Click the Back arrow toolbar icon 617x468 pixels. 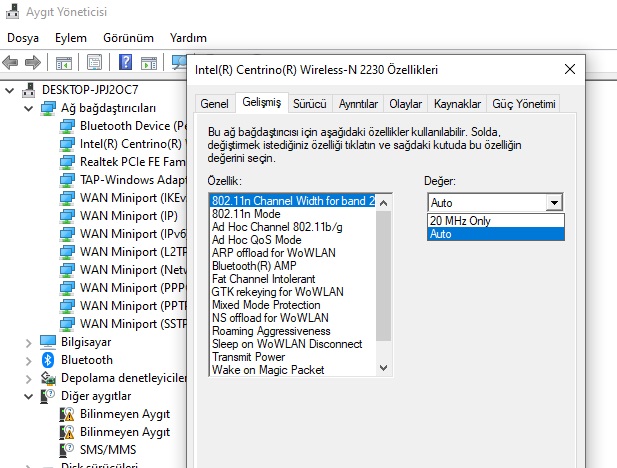click(x=10, y=62)
